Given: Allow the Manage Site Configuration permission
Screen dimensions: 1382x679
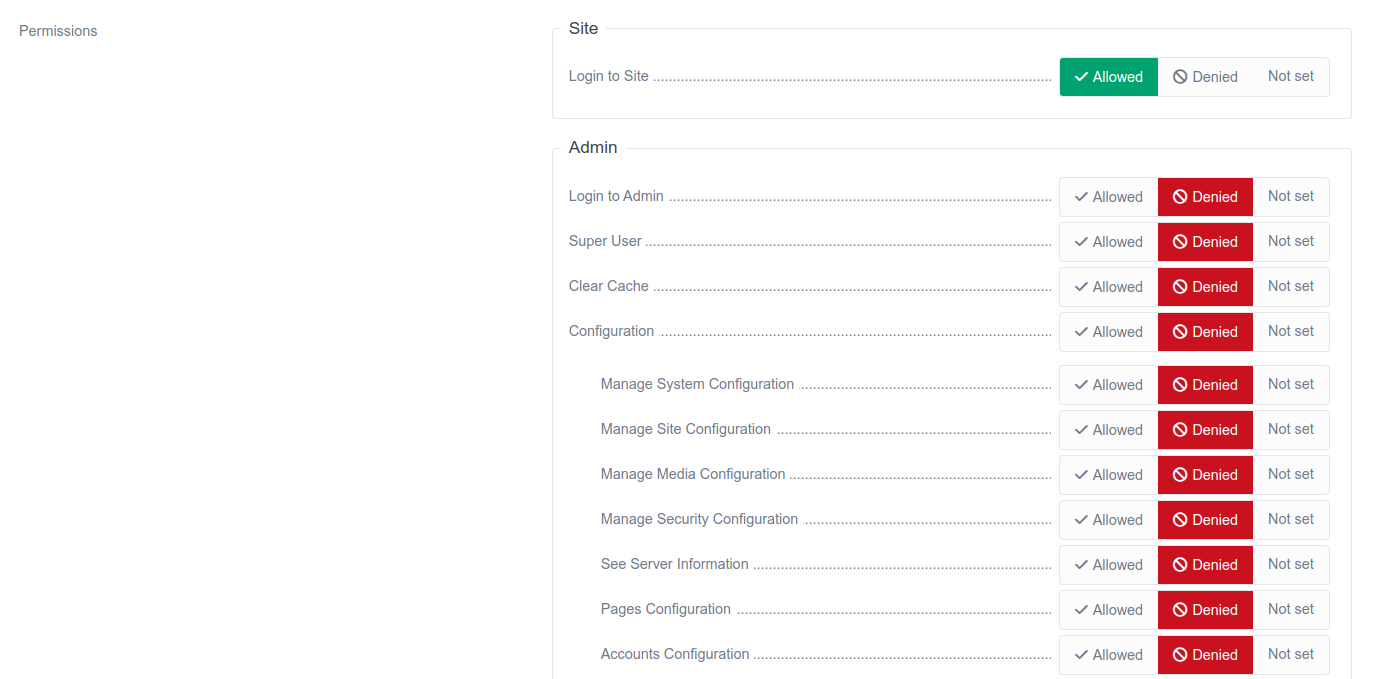Looking at the screenshot, I should pyautogui.click(x=1108, y=430).
